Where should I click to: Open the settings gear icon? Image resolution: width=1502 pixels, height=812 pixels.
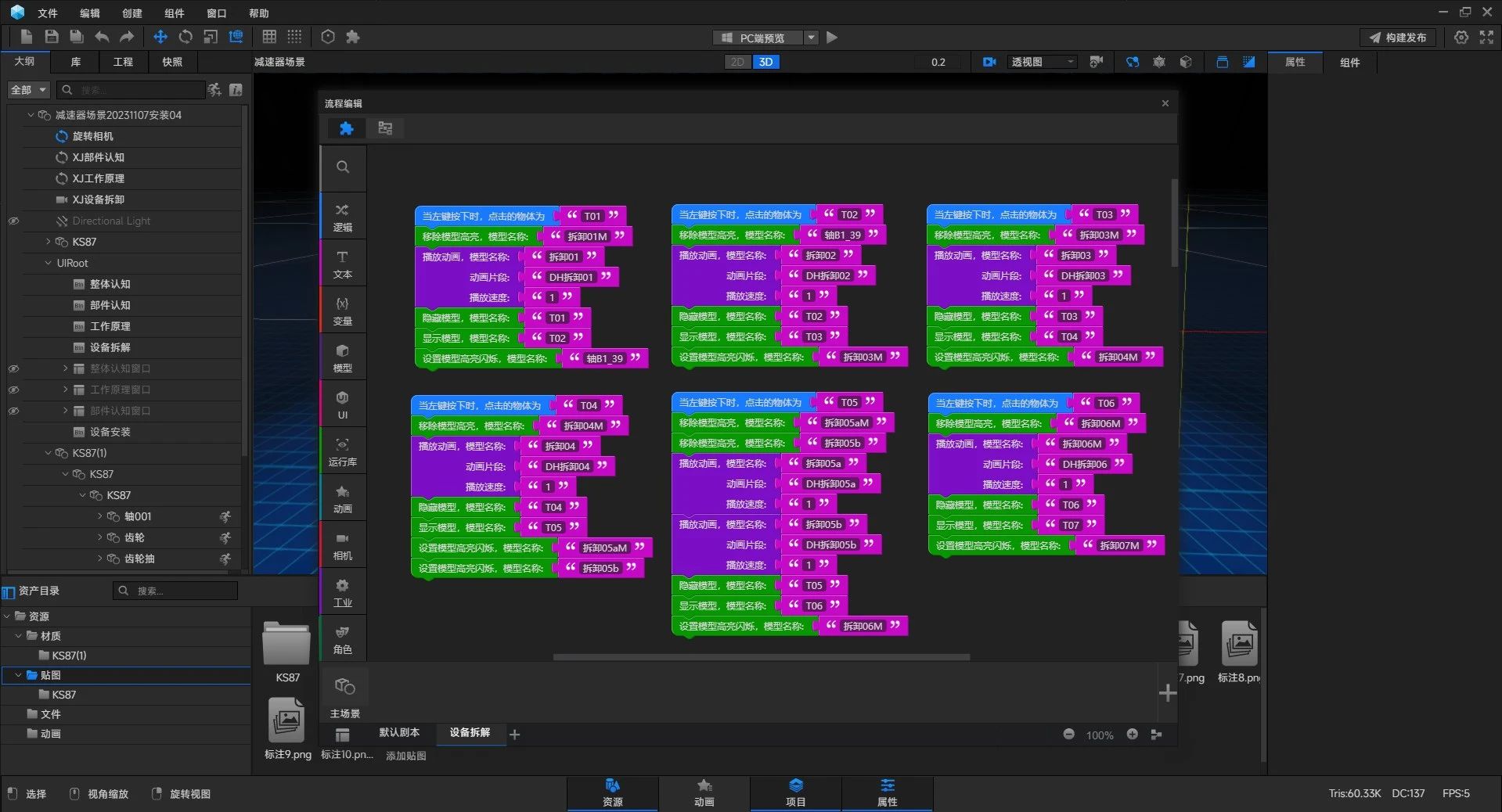click(x=1461, y=37)
